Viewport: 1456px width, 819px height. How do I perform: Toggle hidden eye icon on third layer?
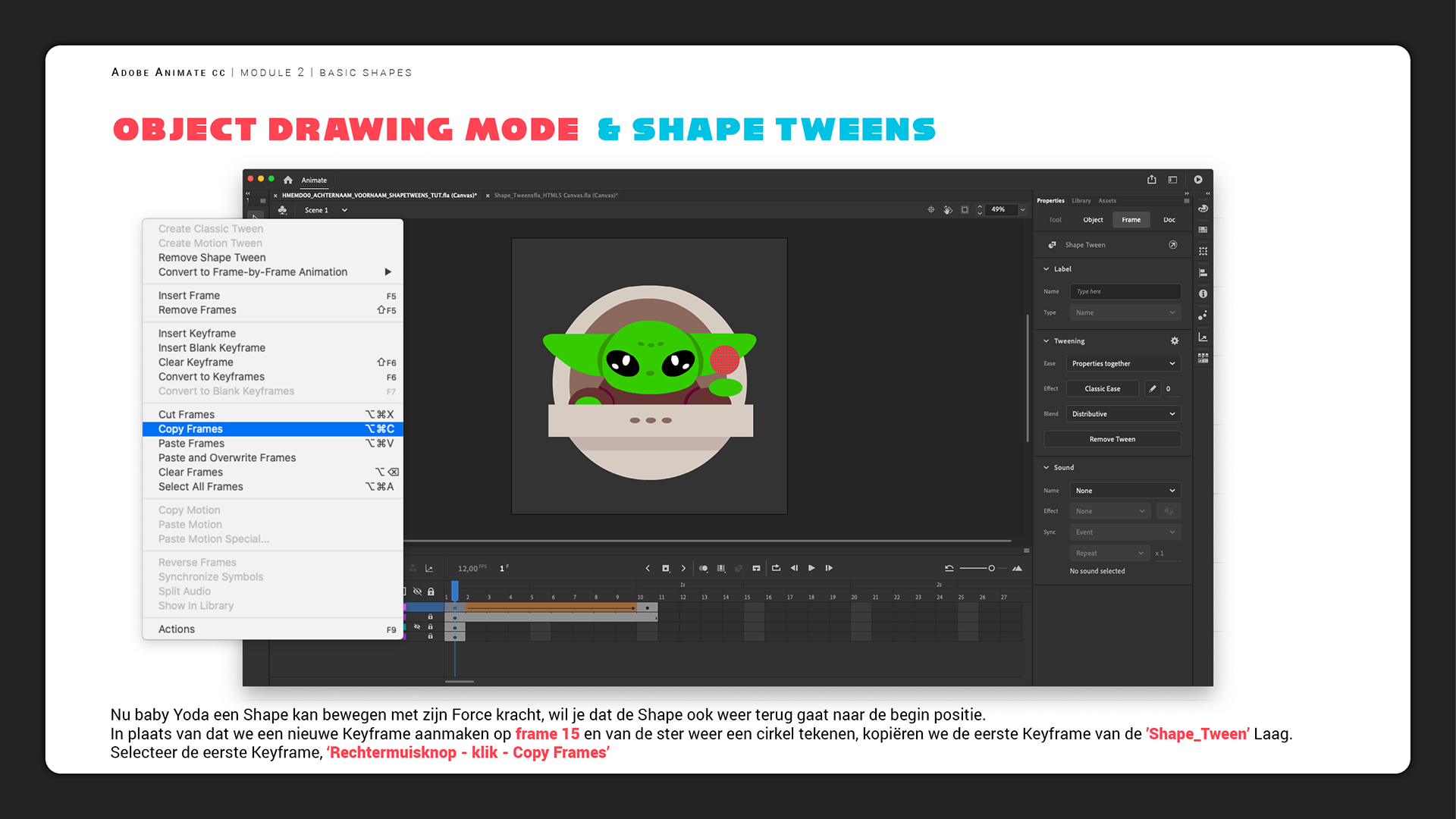coord(417,627)
